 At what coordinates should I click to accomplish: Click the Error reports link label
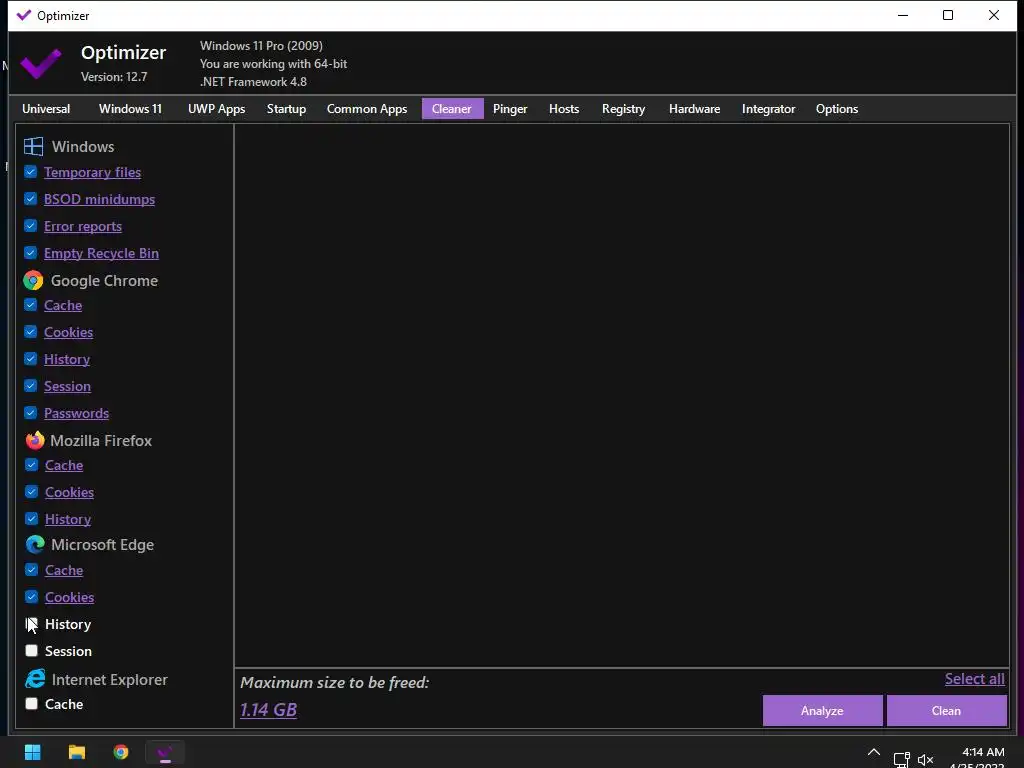(x=83, y=227)
